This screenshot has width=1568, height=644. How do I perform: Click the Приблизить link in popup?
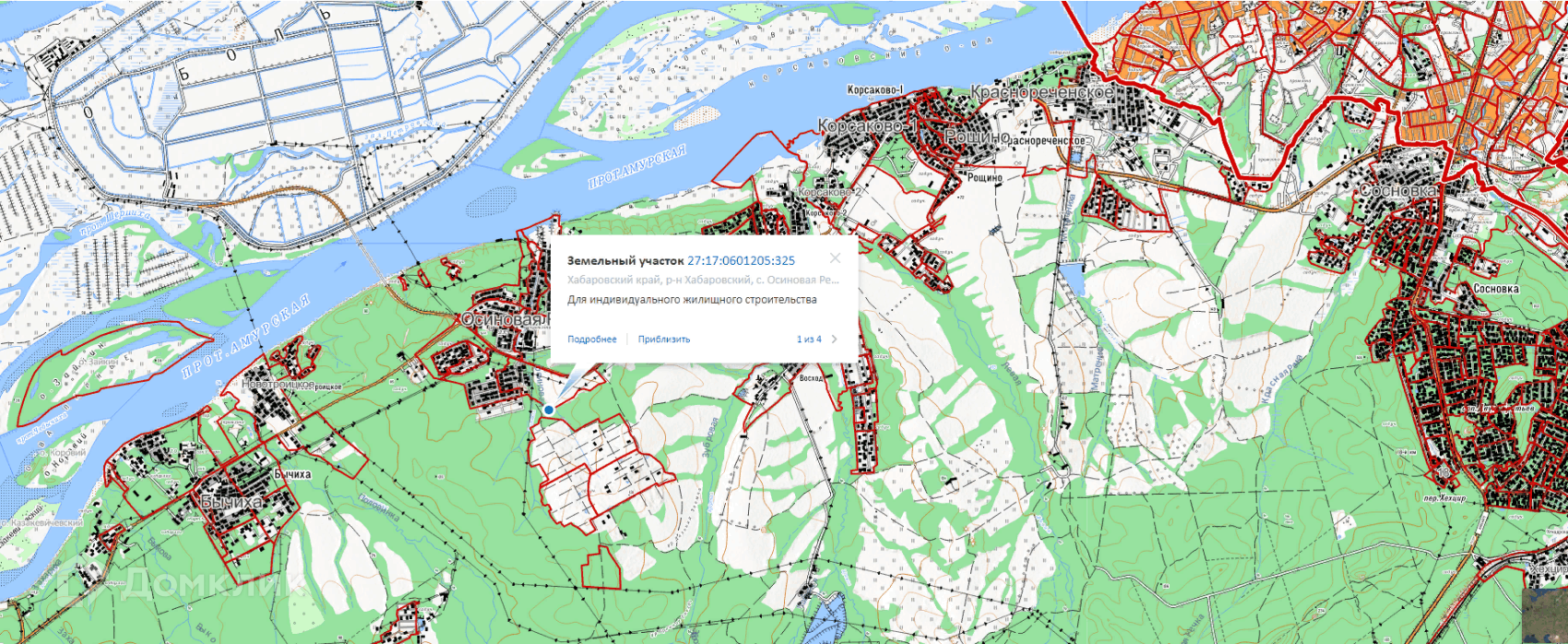click(664, 340)
